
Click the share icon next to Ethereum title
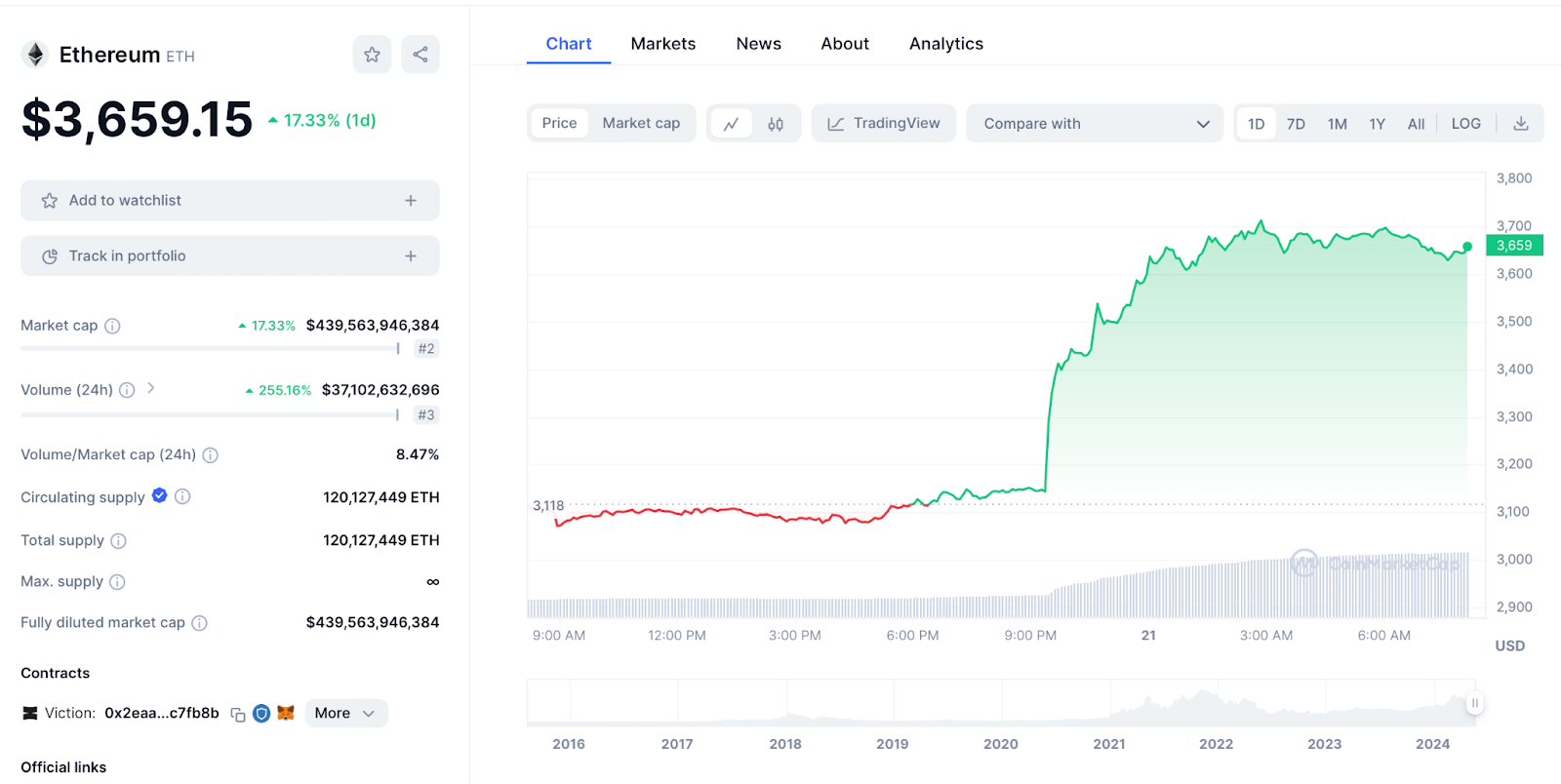point(420,55)
